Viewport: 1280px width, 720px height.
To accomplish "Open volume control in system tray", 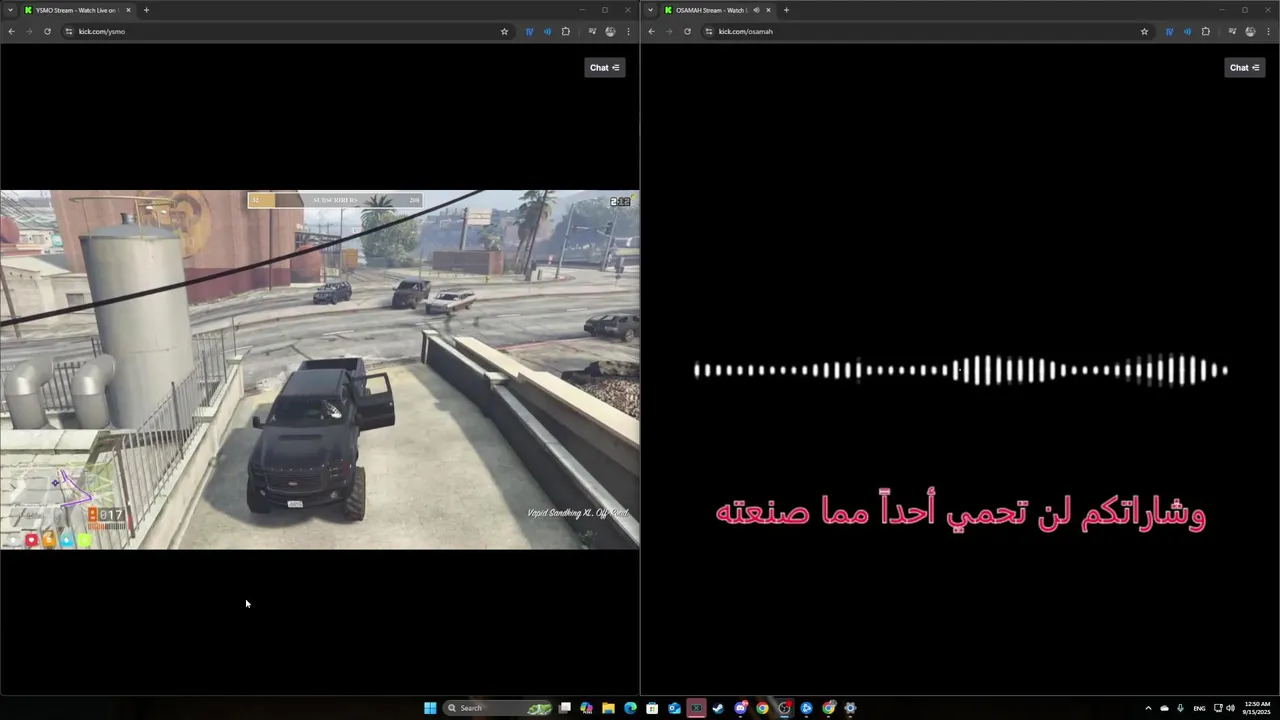I will coord(1230,708).
